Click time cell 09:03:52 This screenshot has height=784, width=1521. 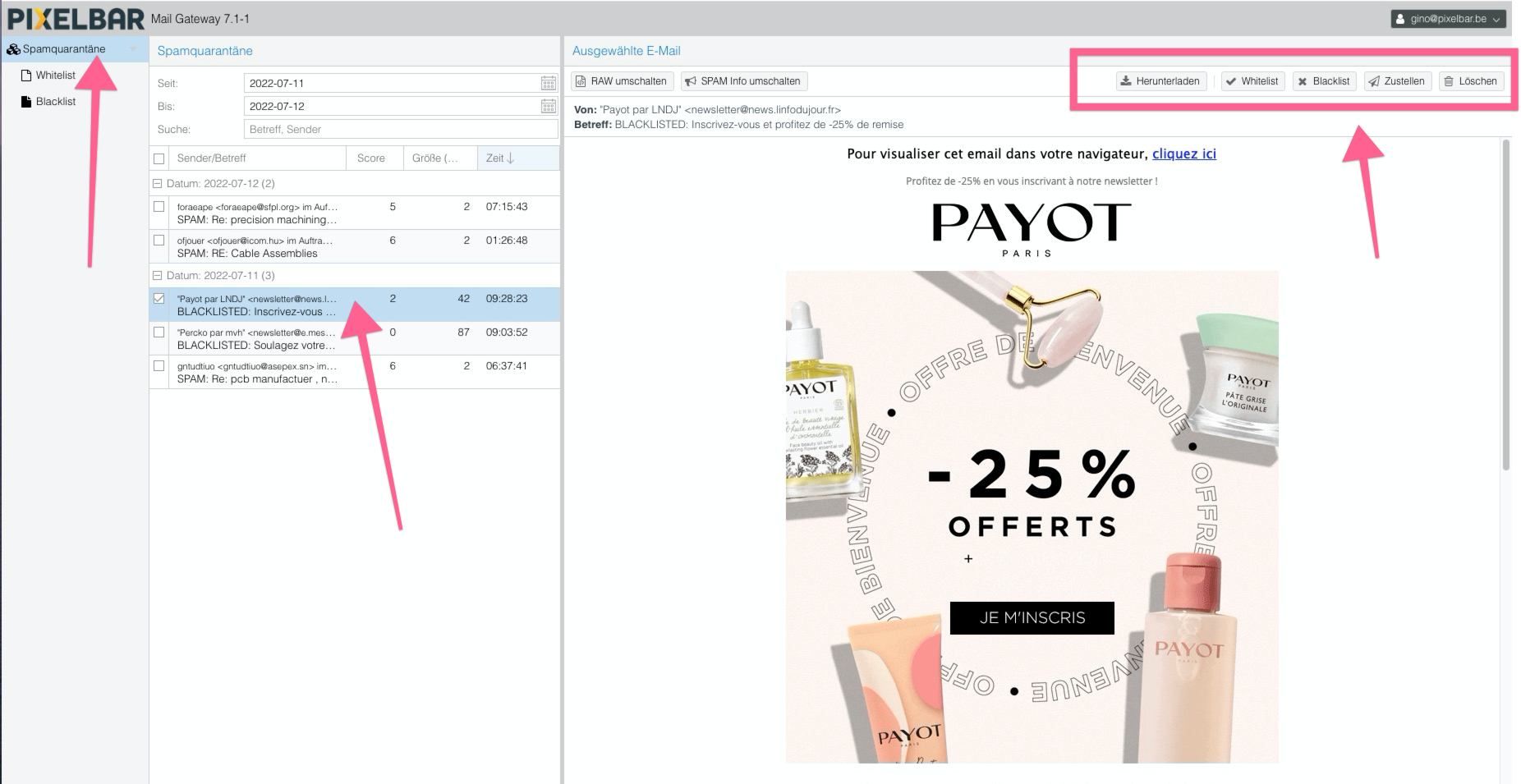tap(507, 332)
